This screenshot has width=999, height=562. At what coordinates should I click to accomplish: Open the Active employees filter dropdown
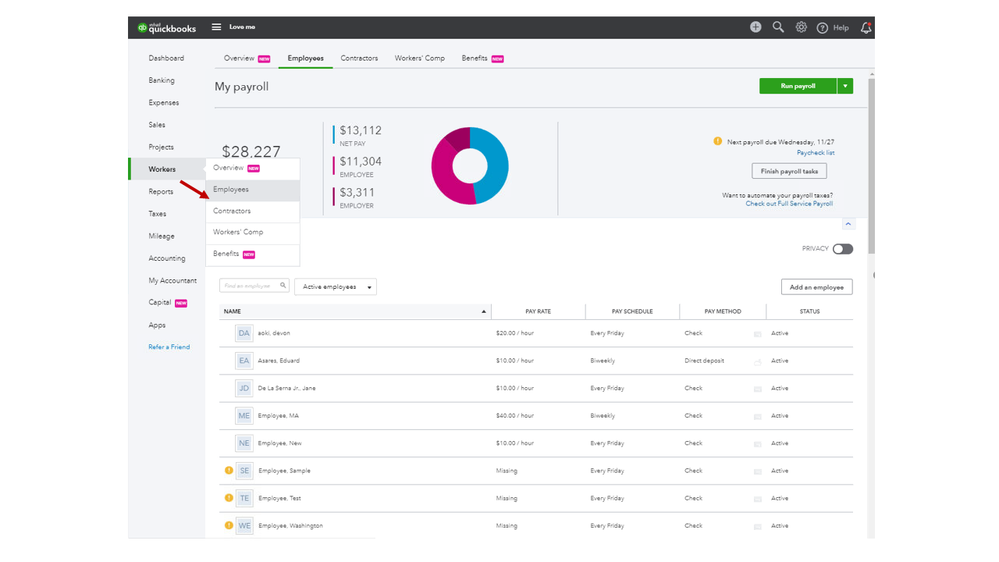pos(335,287)
